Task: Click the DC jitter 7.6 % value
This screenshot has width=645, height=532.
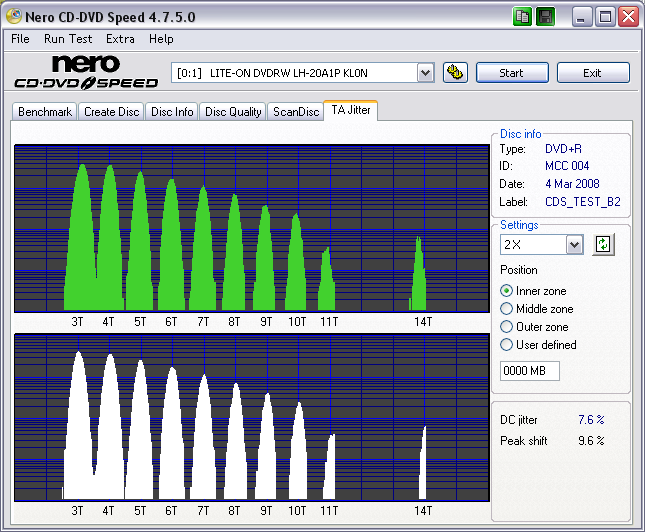Action: 591,420
